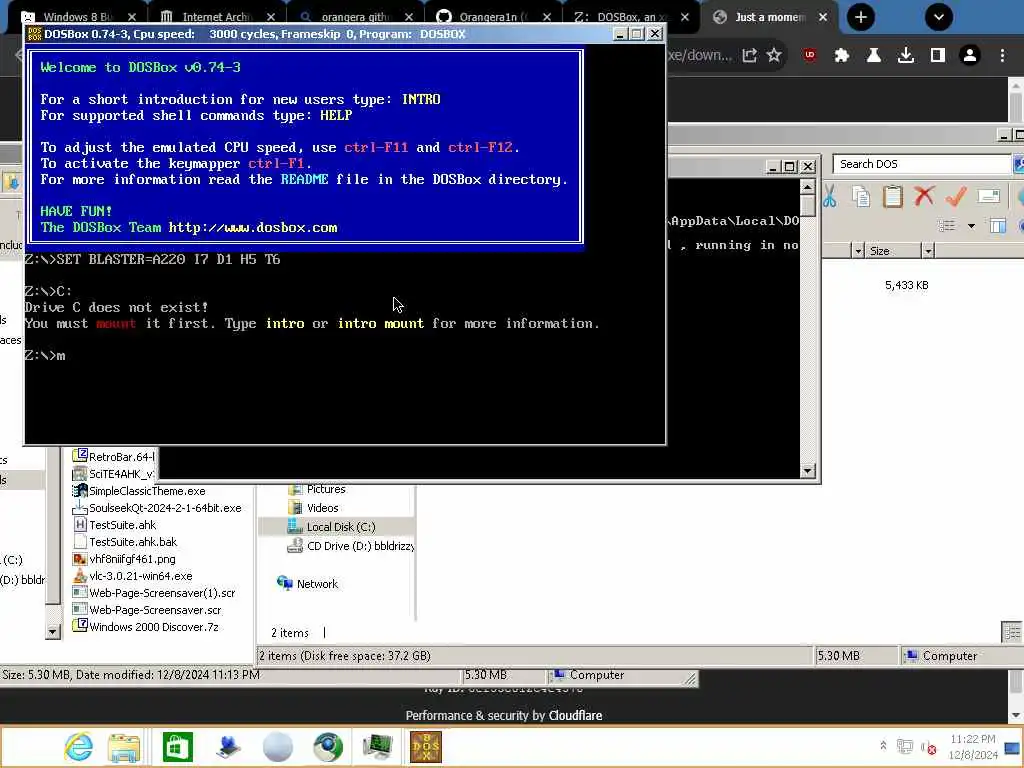Screen dimensions: 1024x768
Task: Click the Rename icon in Explorer toolbar
Action: (x=989, y=196)
